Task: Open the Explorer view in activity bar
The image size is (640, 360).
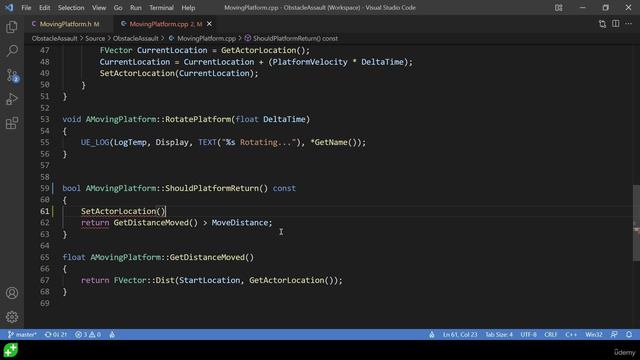Action: coord(12,27)
